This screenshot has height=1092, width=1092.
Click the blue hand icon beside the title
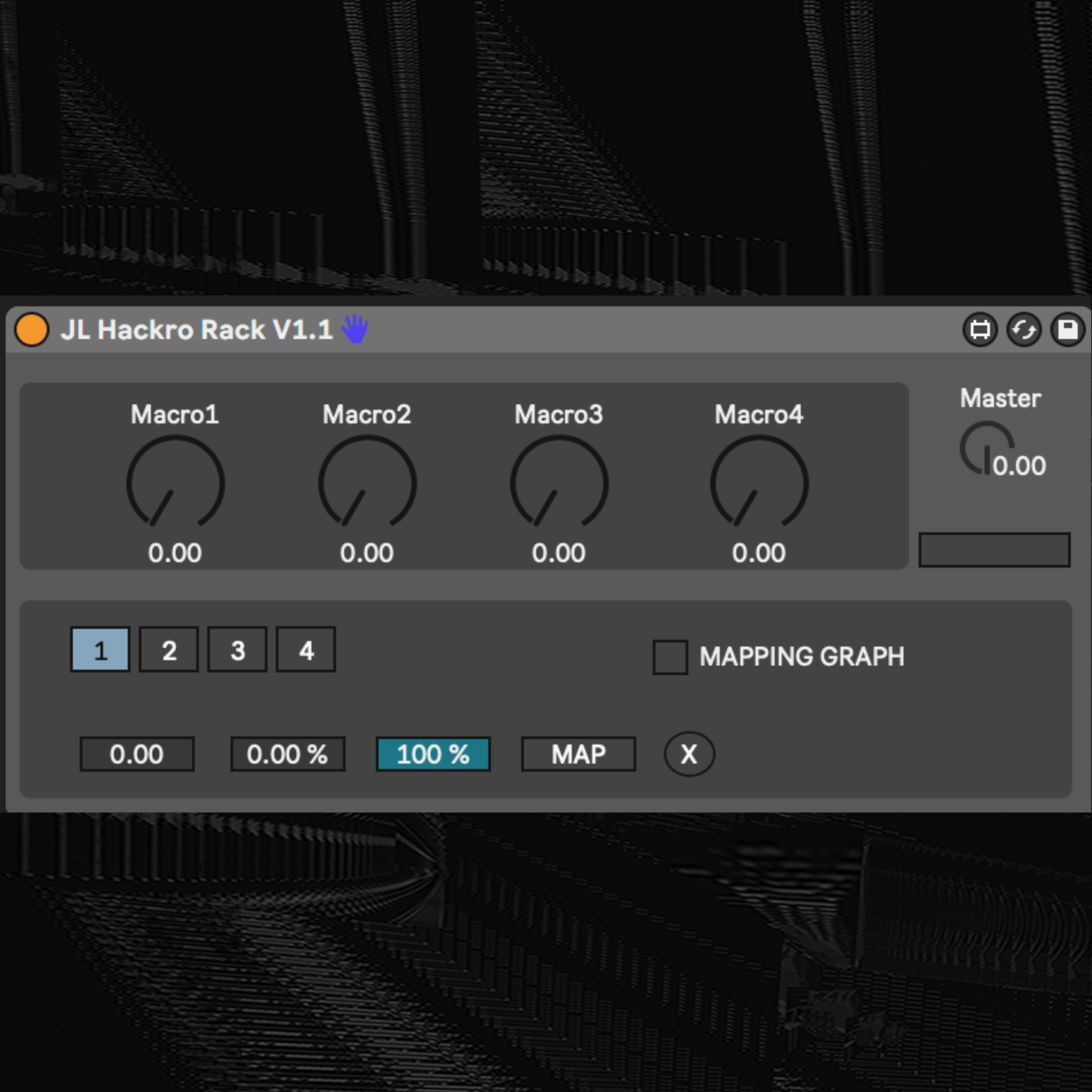pyautogui.click(x=355, y=329)
